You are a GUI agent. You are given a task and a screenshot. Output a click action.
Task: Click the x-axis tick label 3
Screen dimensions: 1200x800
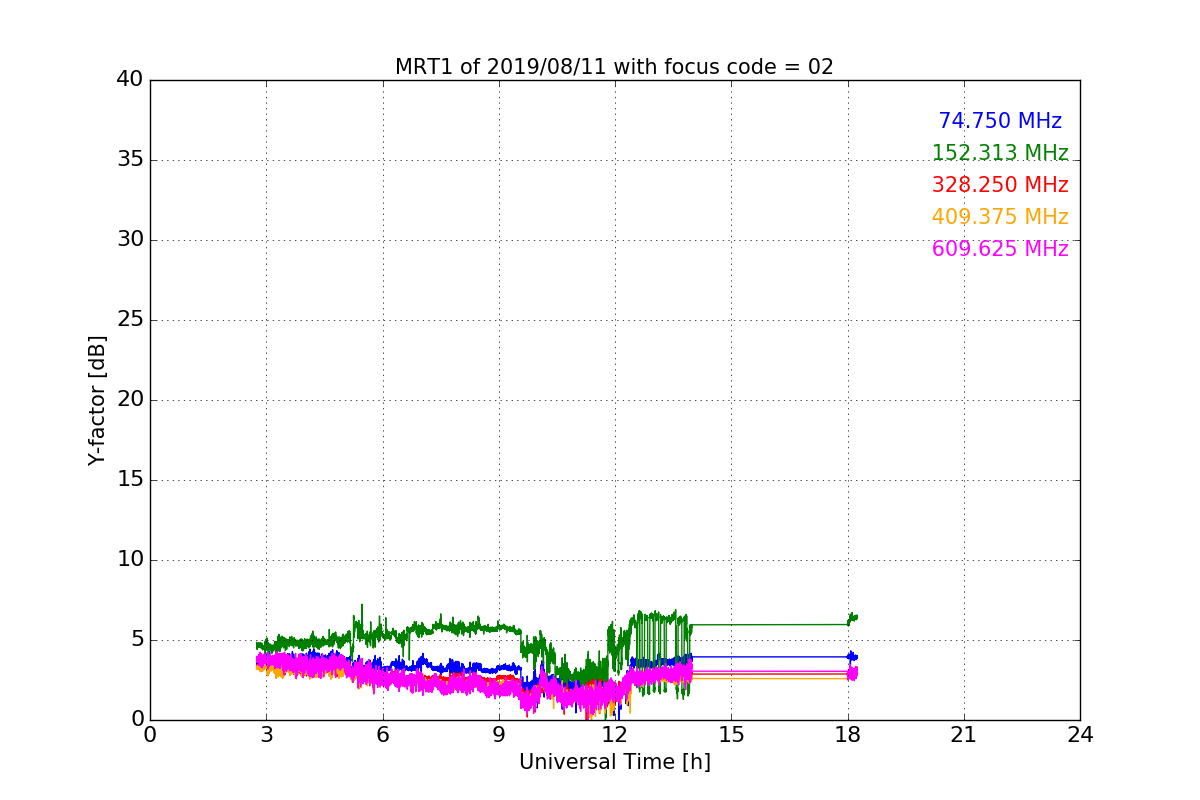click(x=266, y=734)
